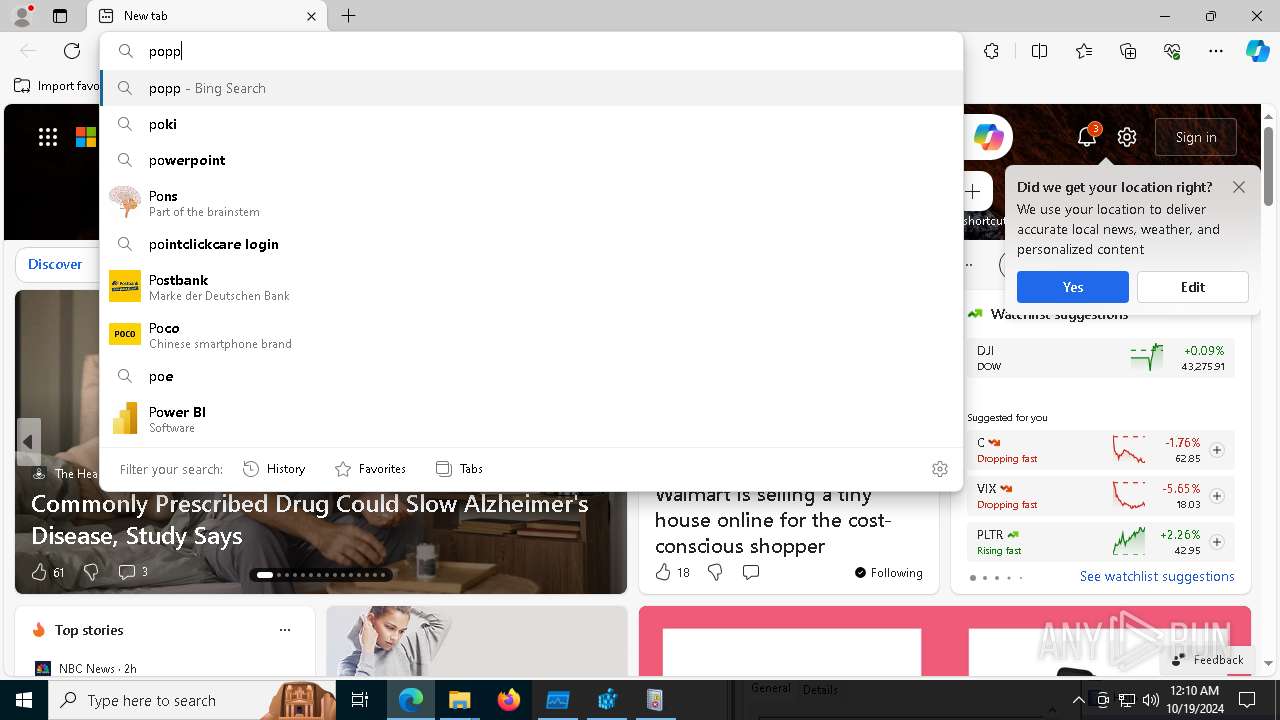Open comments on the Alzheimer's article
Viewport: 1280px width, 720px height.
point(133,572)
